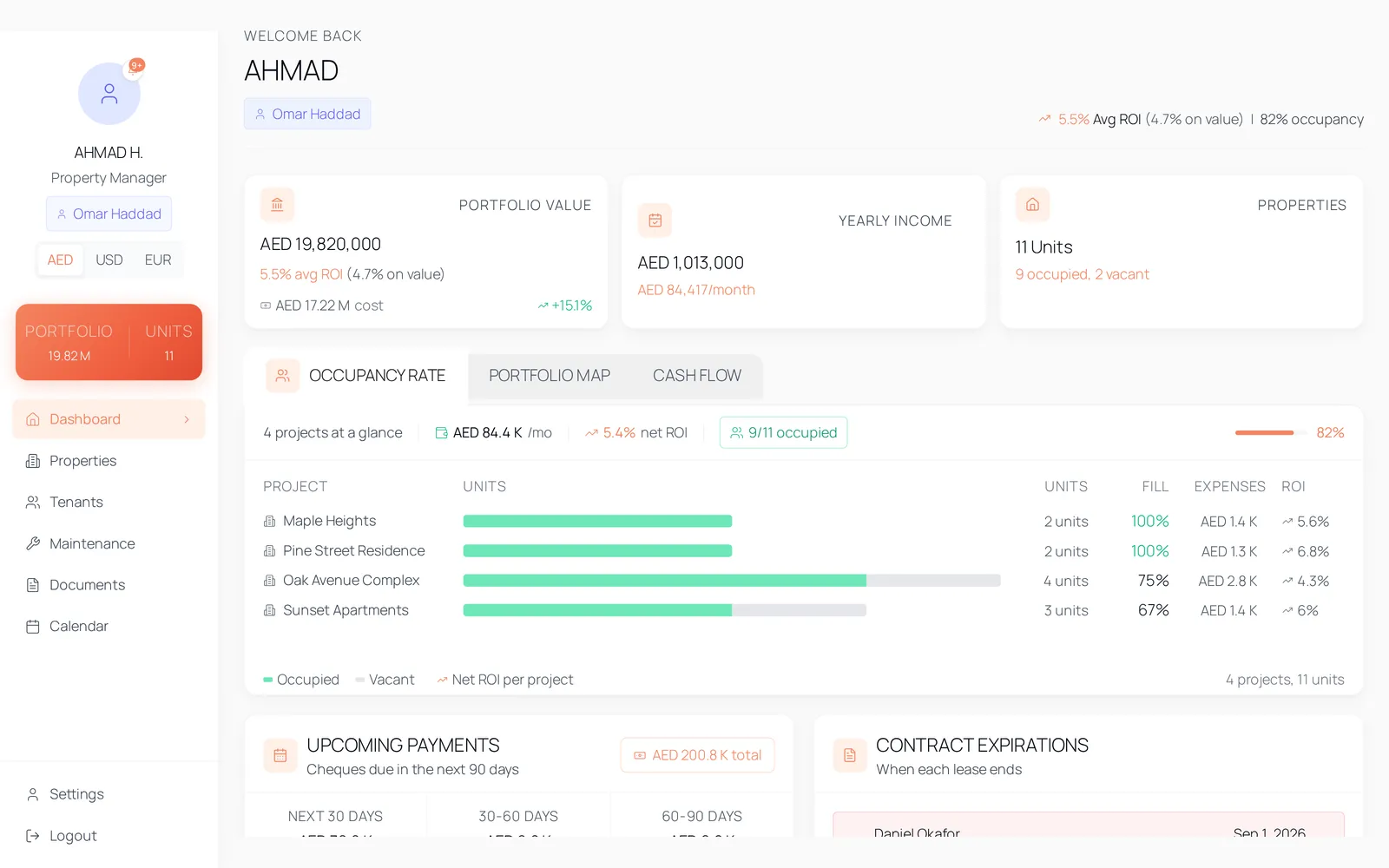Click the Properties card home icon
Image resolution: width=1389 pixels, height=868 pixels.
[1032, 205]
